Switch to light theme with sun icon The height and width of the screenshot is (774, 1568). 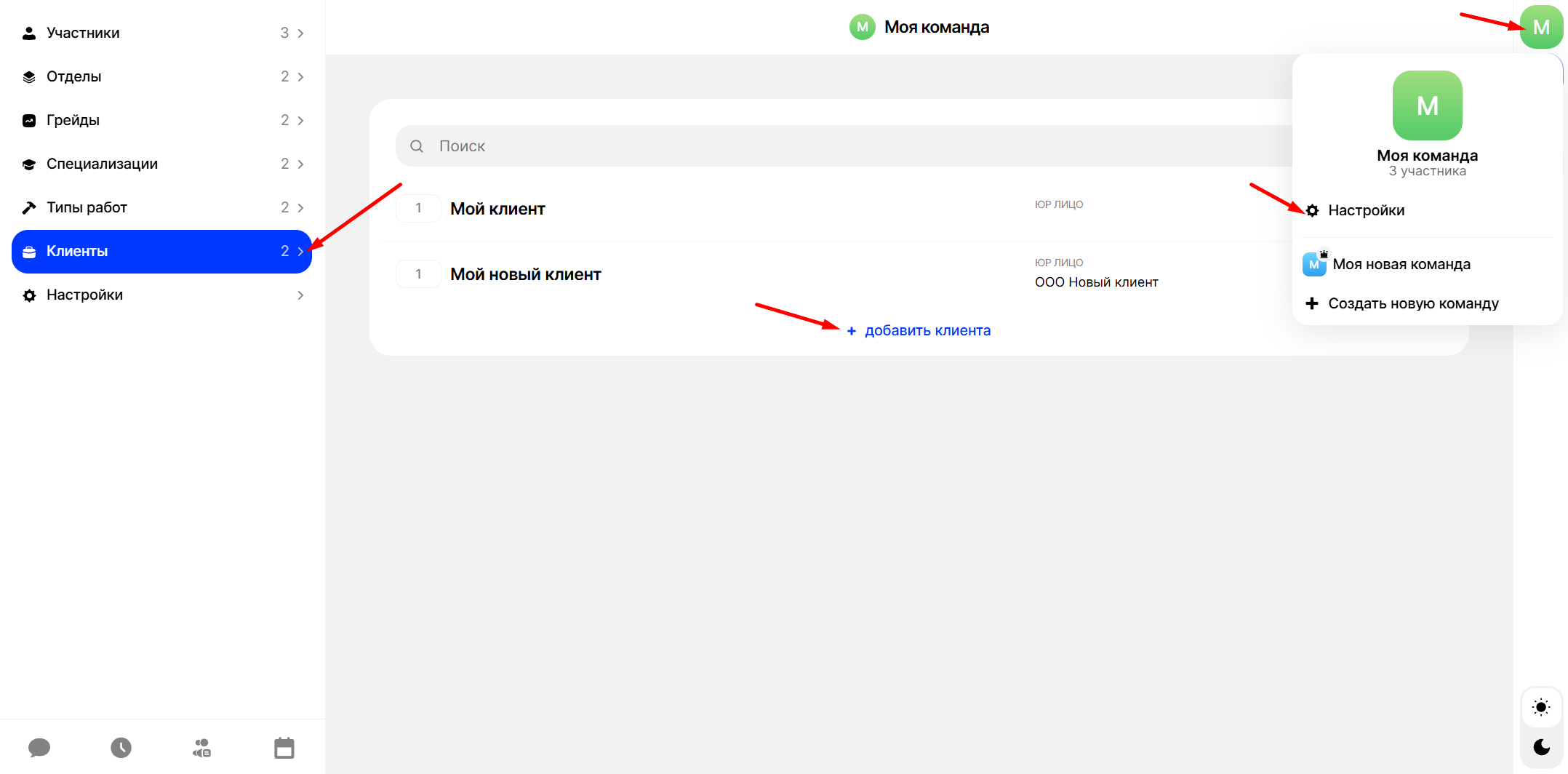tap(1541, 707)
